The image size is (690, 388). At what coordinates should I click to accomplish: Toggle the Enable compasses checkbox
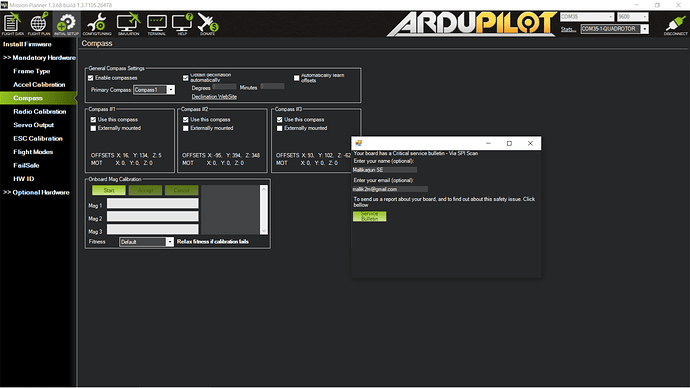[x=91, y=78]
